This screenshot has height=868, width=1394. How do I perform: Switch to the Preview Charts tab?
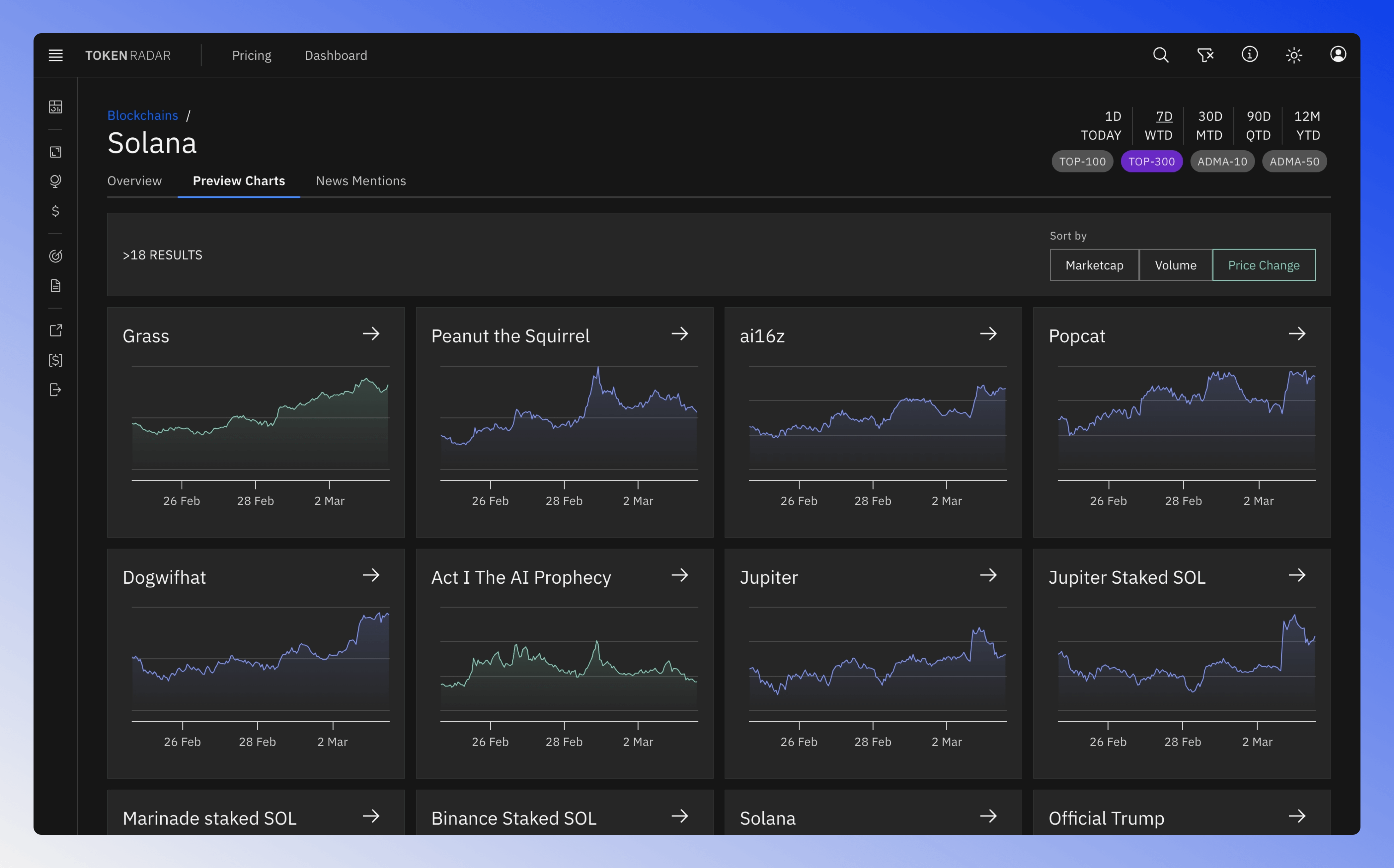coord(239,181)
